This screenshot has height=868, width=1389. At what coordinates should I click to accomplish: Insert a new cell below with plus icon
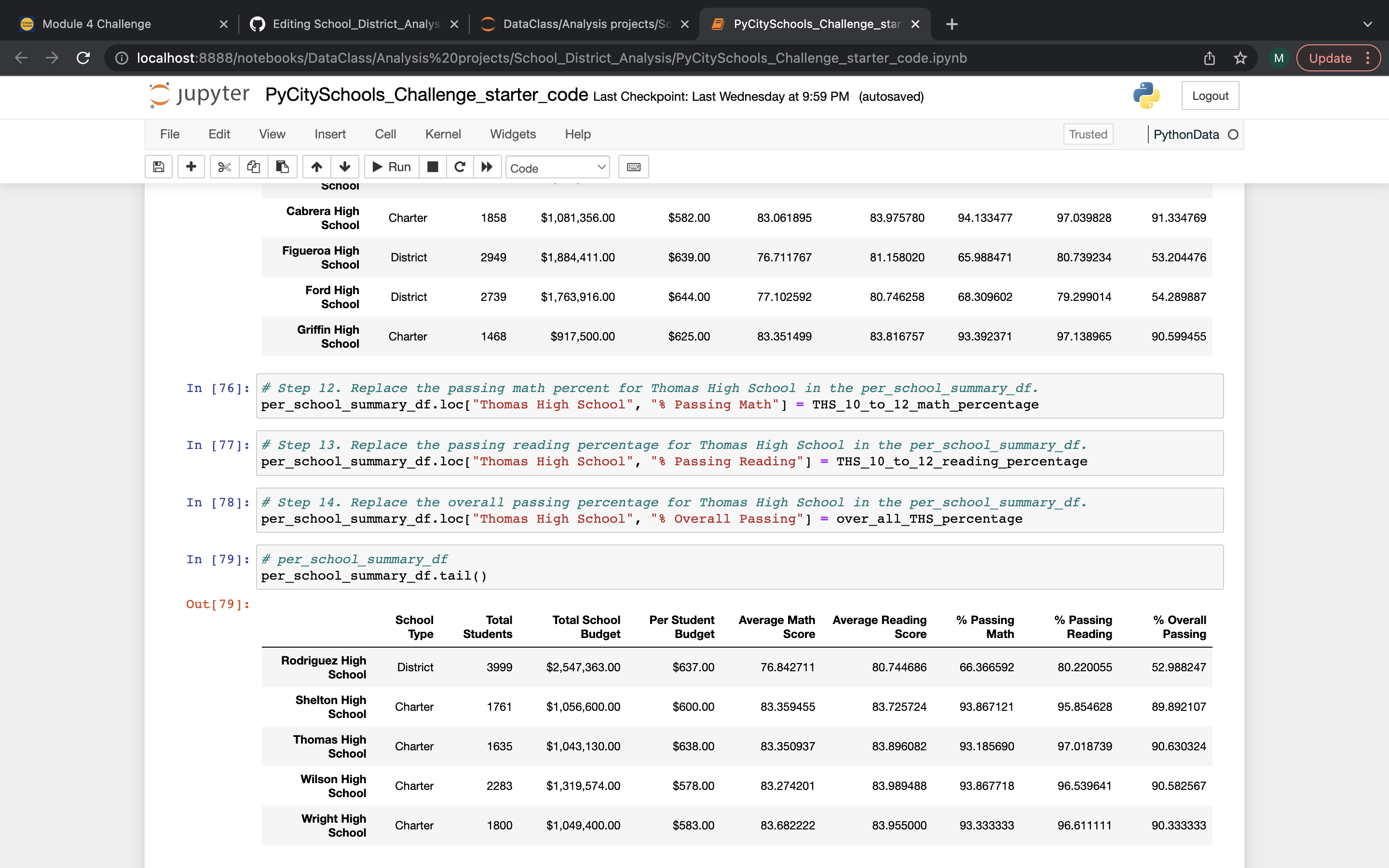191,166
